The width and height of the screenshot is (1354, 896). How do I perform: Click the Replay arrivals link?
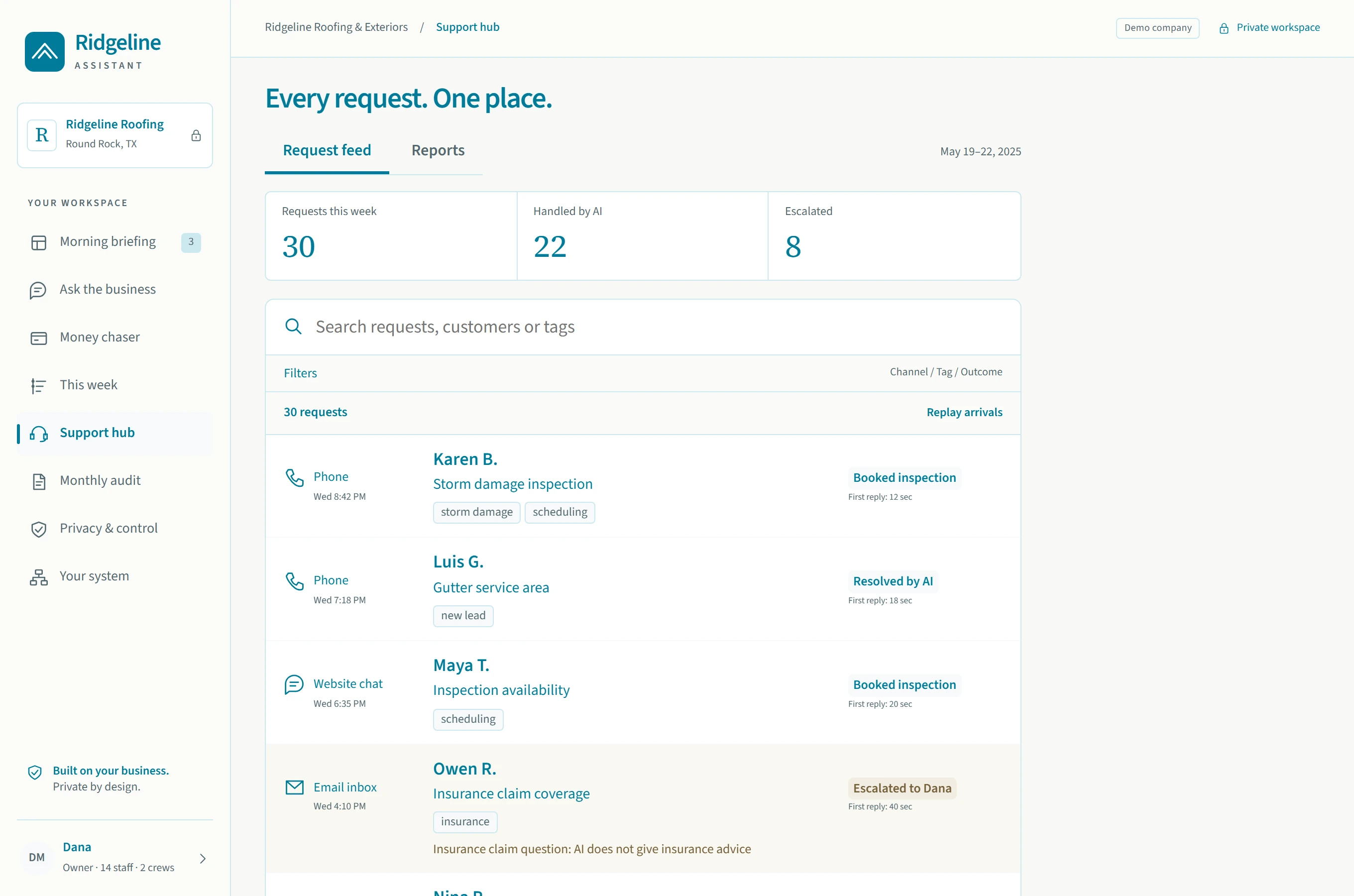click(964, 413)
